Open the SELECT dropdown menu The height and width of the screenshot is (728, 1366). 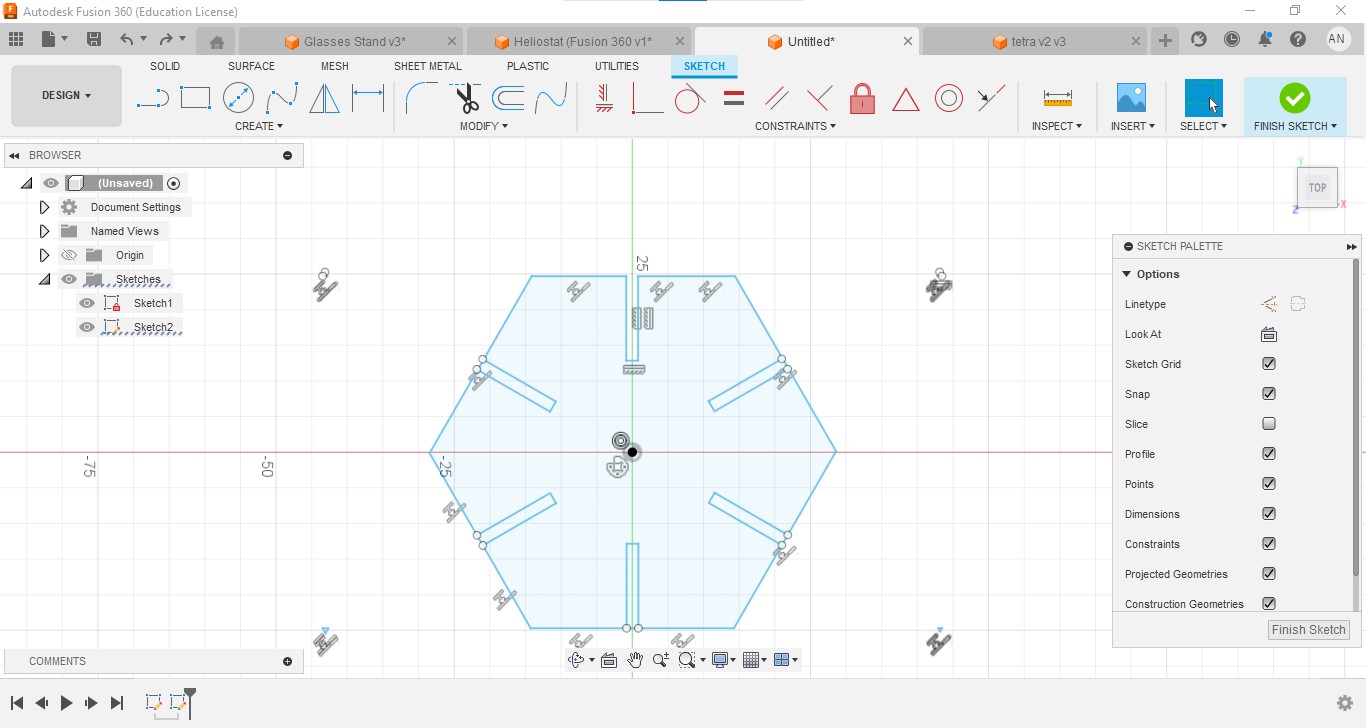(x=1203, y=126)
